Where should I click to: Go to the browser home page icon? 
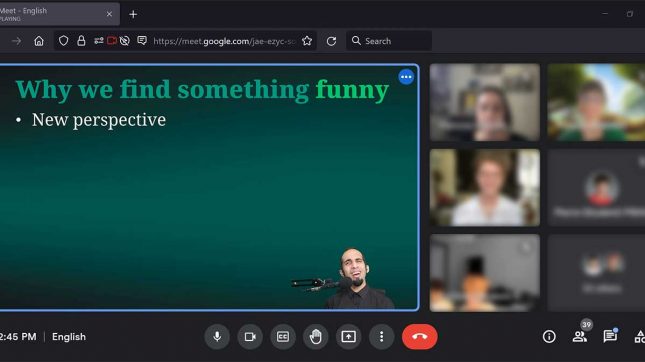pos(39,41)
